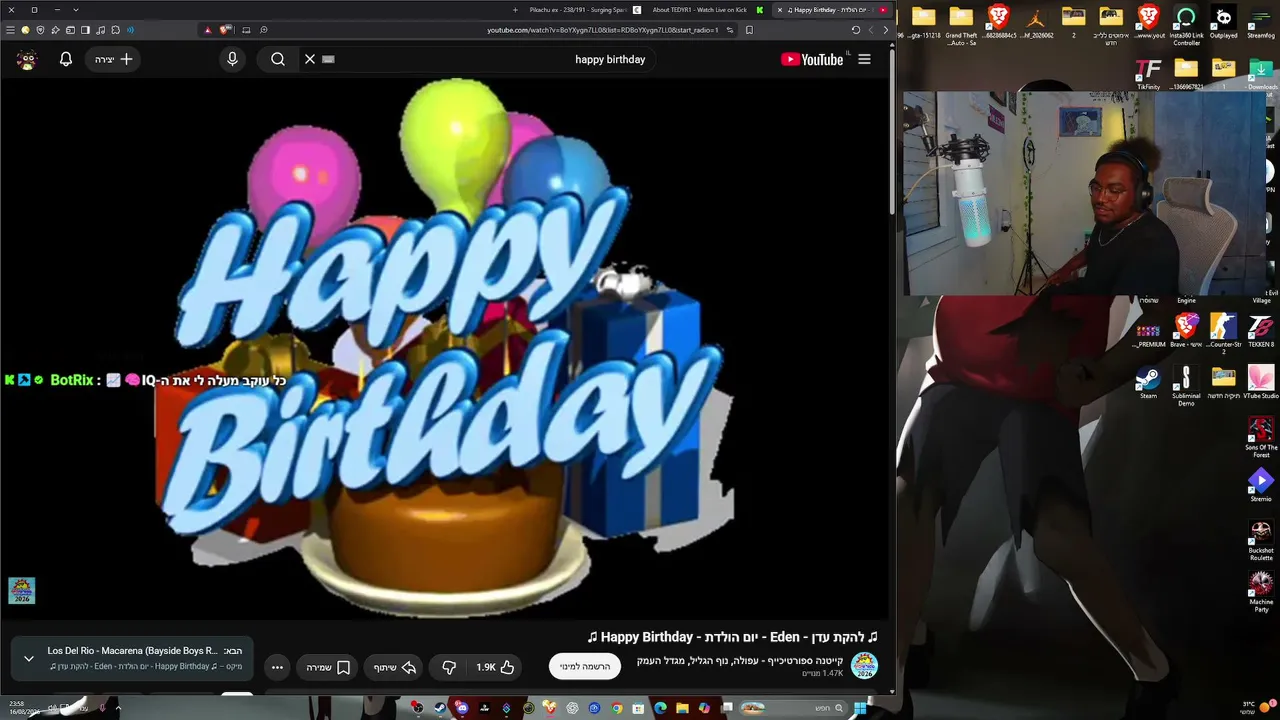Image resolution: width=1280 pixels, height=720 pixels.
Task: Dislike the video with the thumbs-down icon
Action: [449, 667]
